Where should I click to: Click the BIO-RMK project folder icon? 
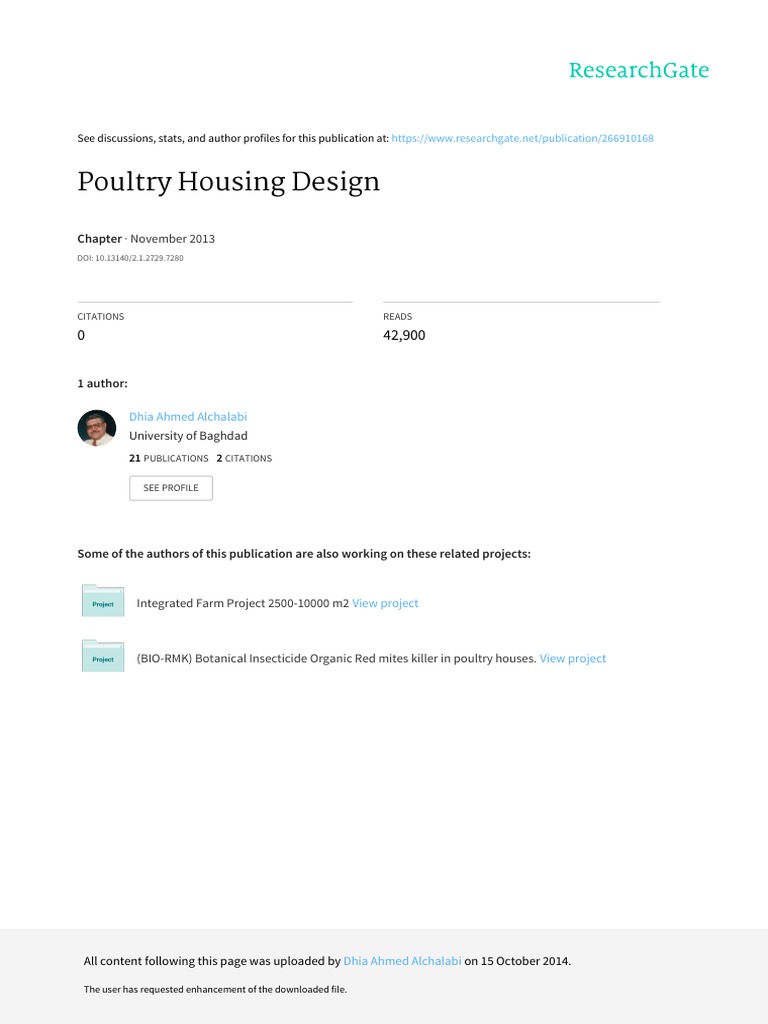[x=102, y=657]
